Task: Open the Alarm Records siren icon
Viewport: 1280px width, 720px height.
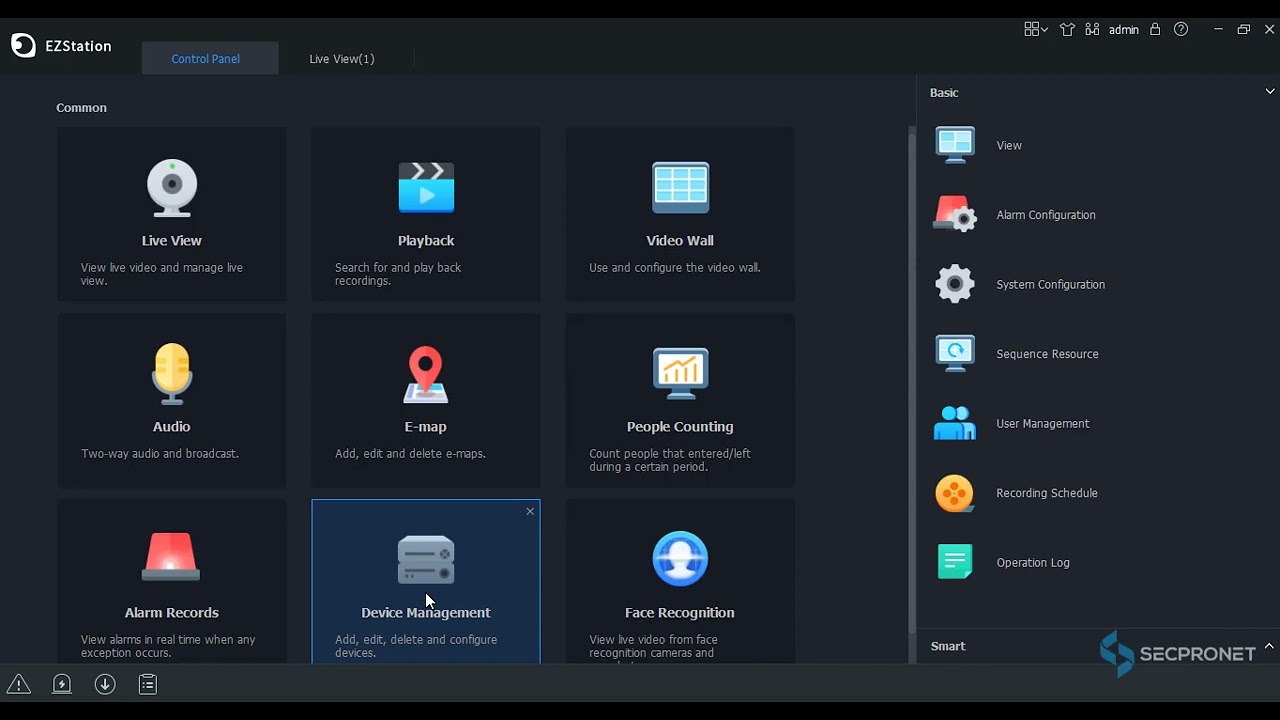Action: tap(171, 557)
